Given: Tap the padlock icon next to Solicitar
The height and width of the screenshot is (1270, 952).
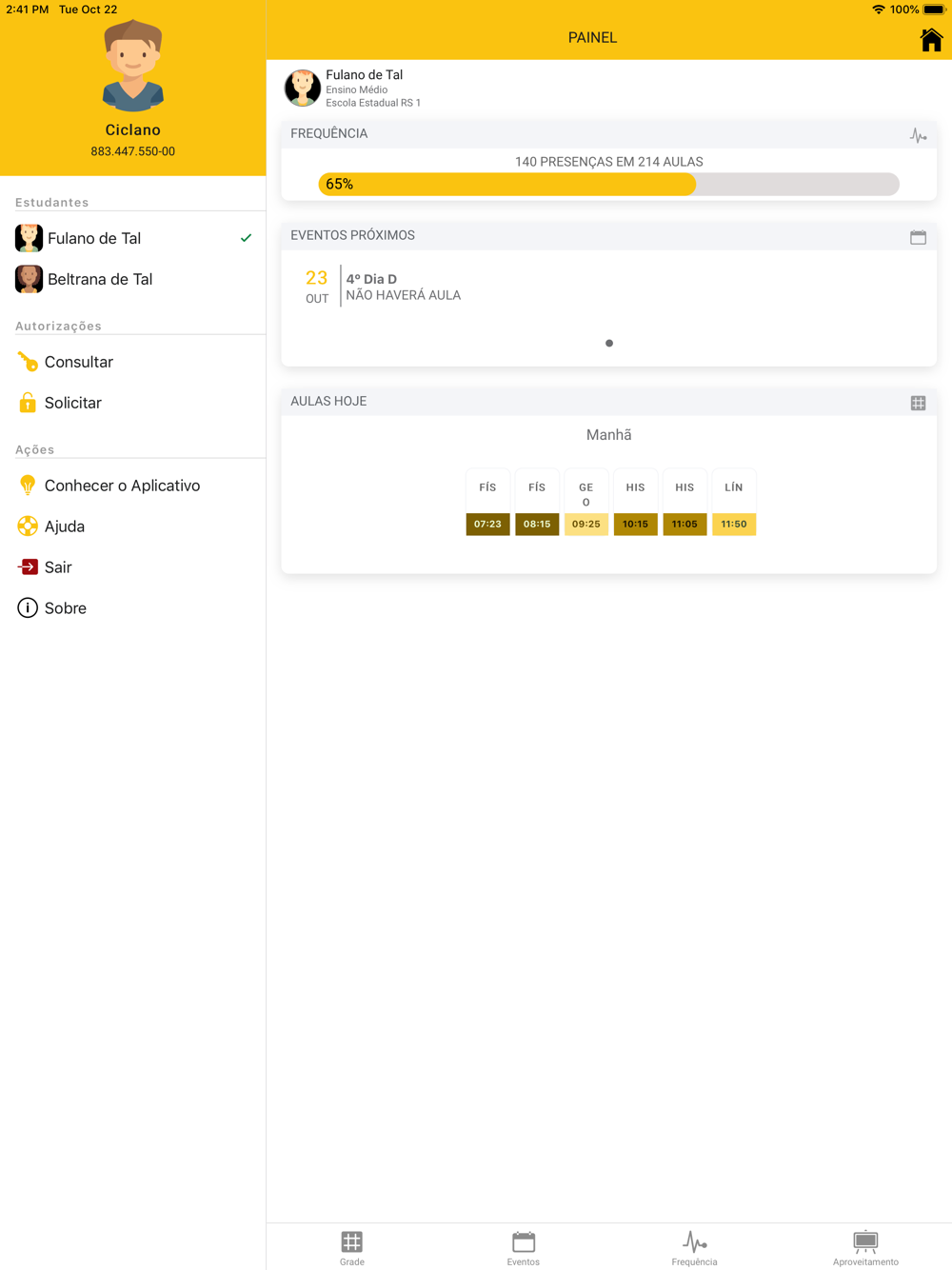Looking at the screenshot, I should coord(28,403).
